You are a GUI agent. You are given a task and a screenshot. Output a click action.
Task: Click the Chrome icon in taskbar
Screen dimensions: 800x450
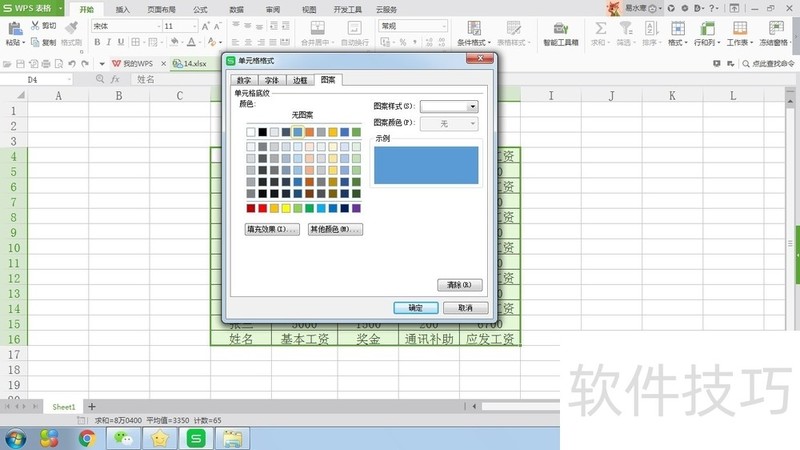87,438
